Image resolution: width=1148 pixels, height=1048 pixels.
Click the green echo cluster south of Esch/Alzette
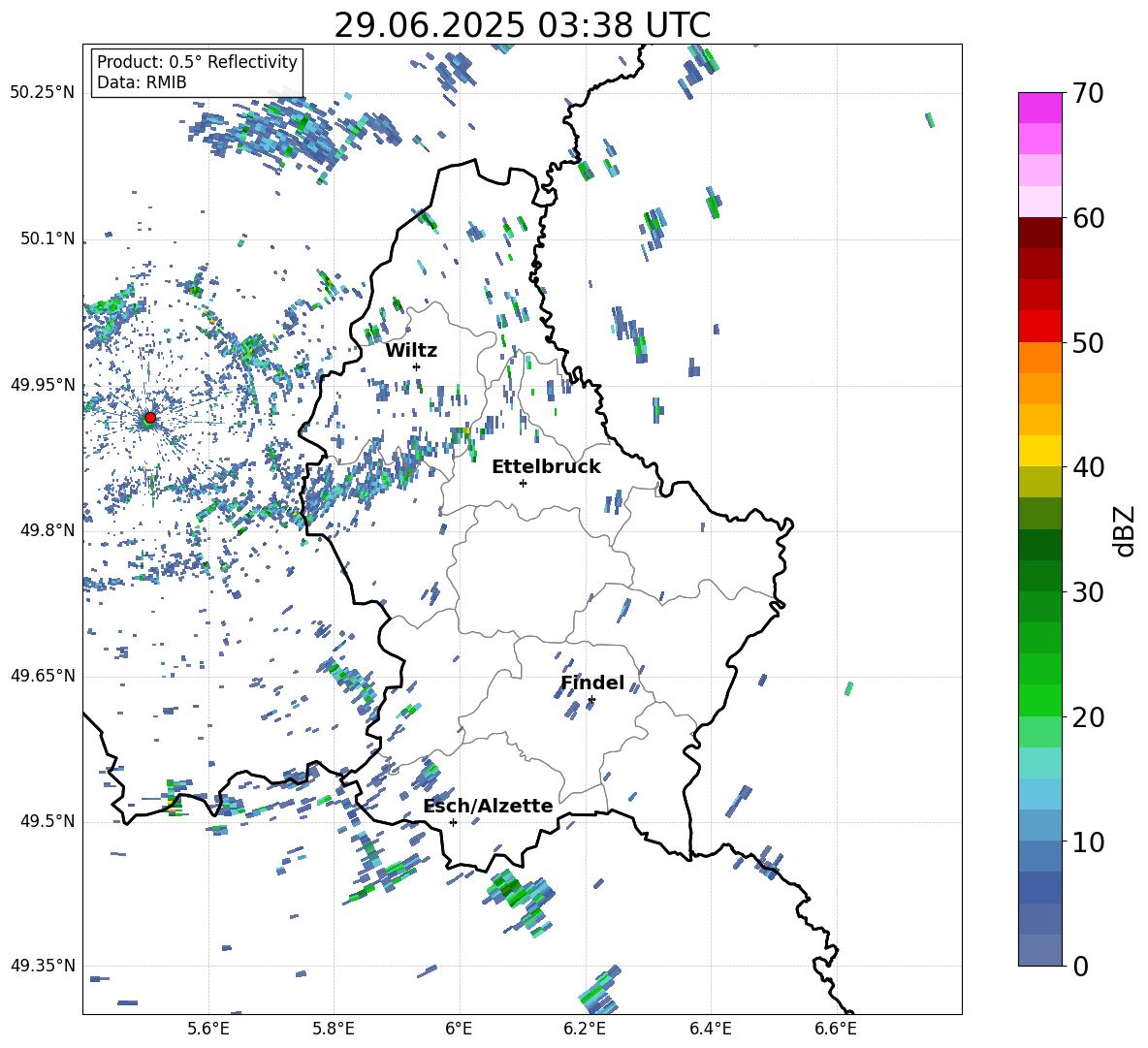pos(521,903)
